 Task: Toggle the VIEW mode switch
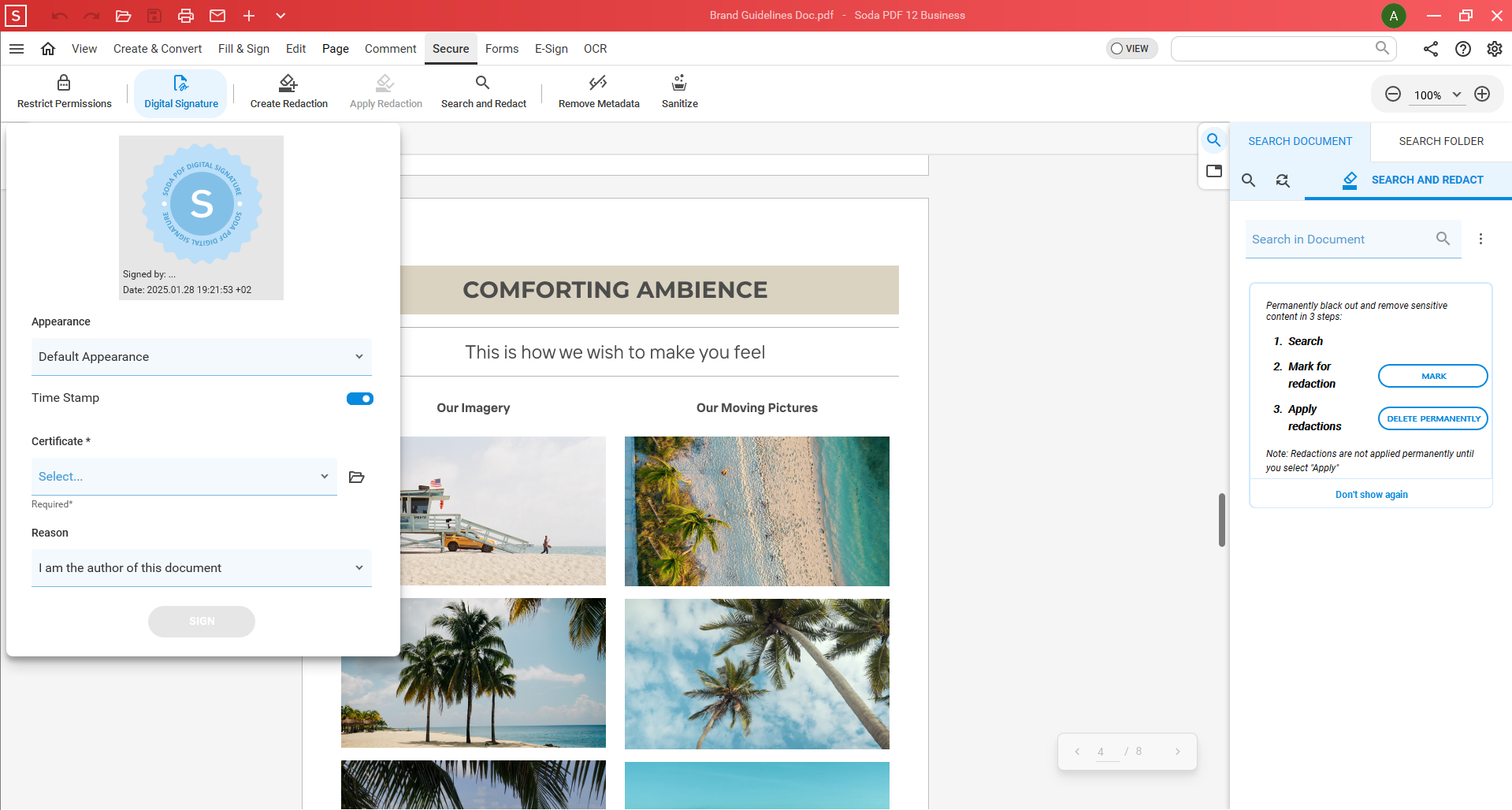tap(1131, 49)
